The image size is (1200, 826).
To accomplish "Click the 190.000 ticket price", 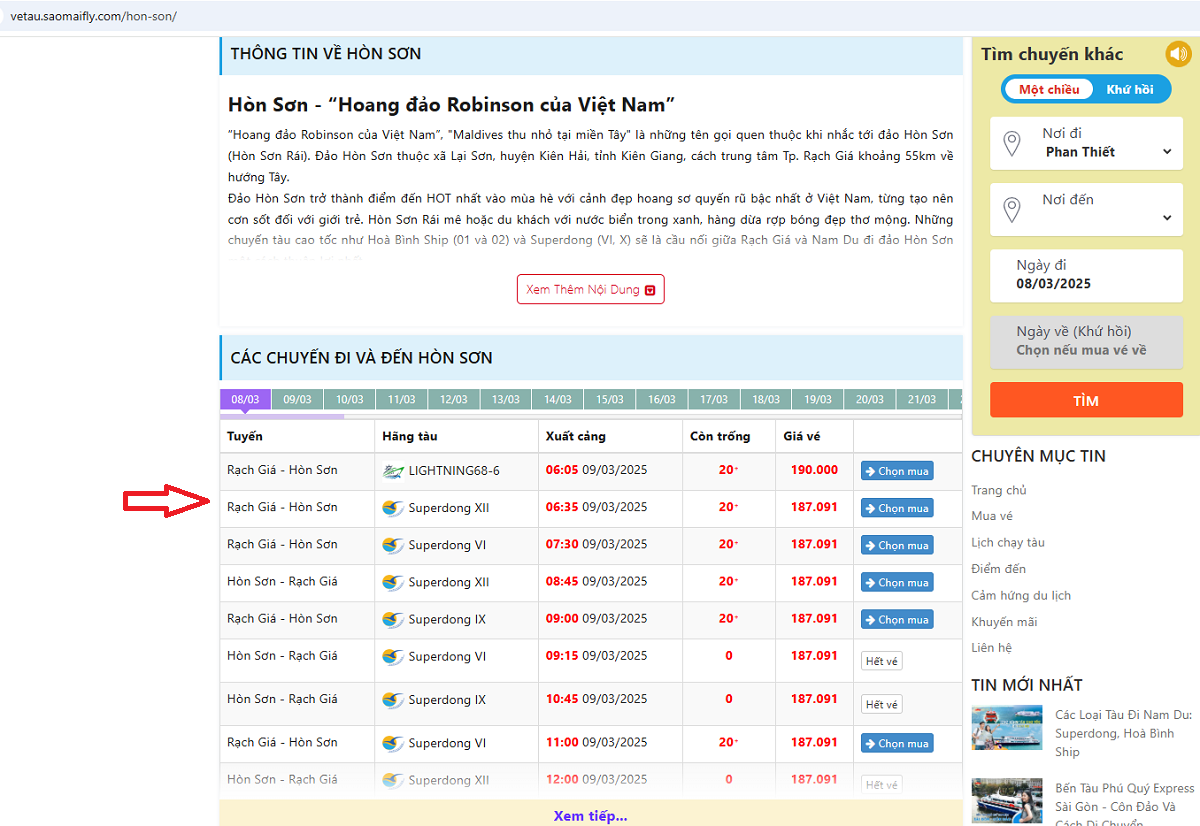I will pyautogui.click(x=814, y=470).
